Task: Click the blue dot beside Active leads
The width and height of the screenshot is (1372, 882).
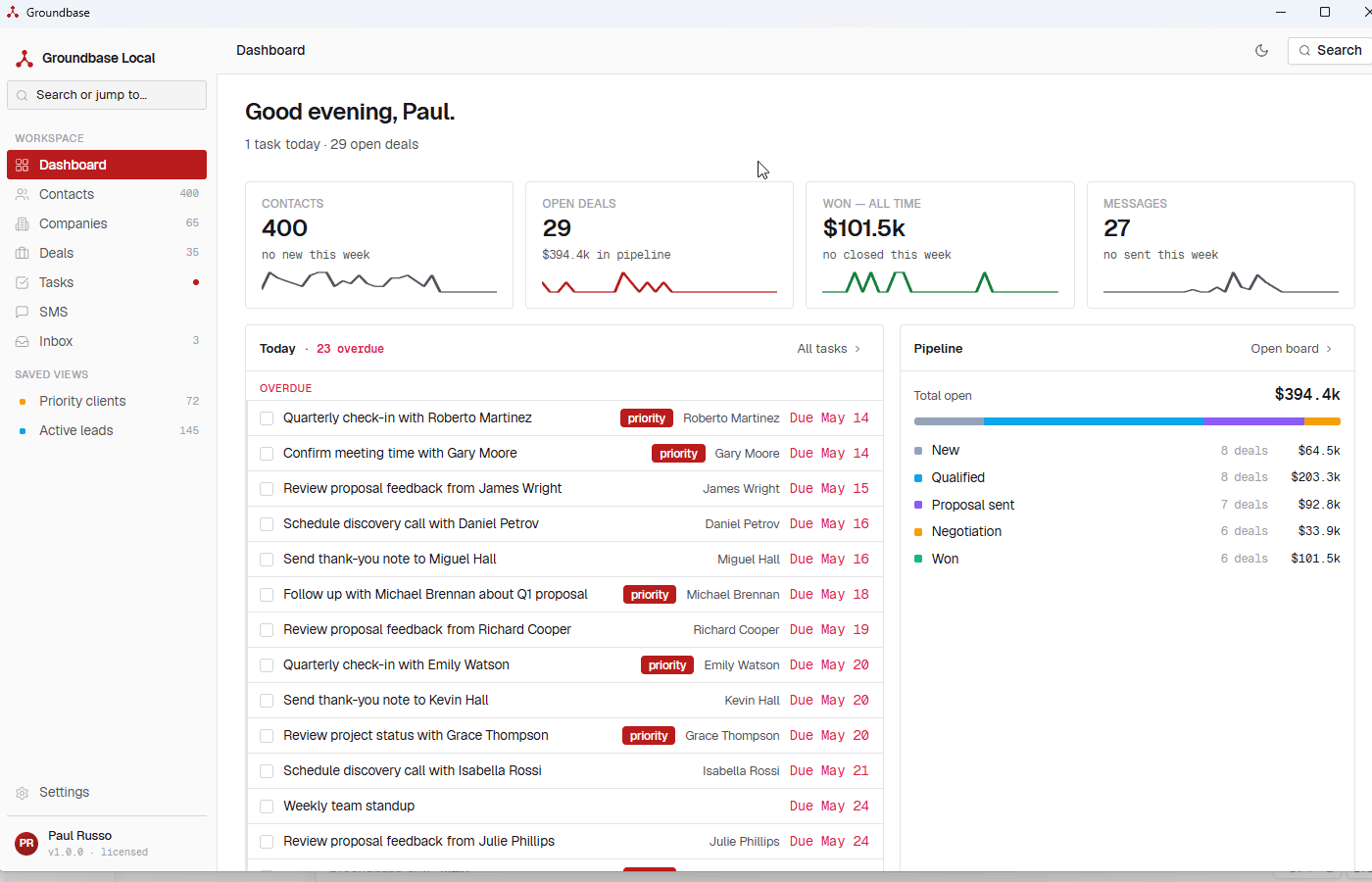Action: 23,430
